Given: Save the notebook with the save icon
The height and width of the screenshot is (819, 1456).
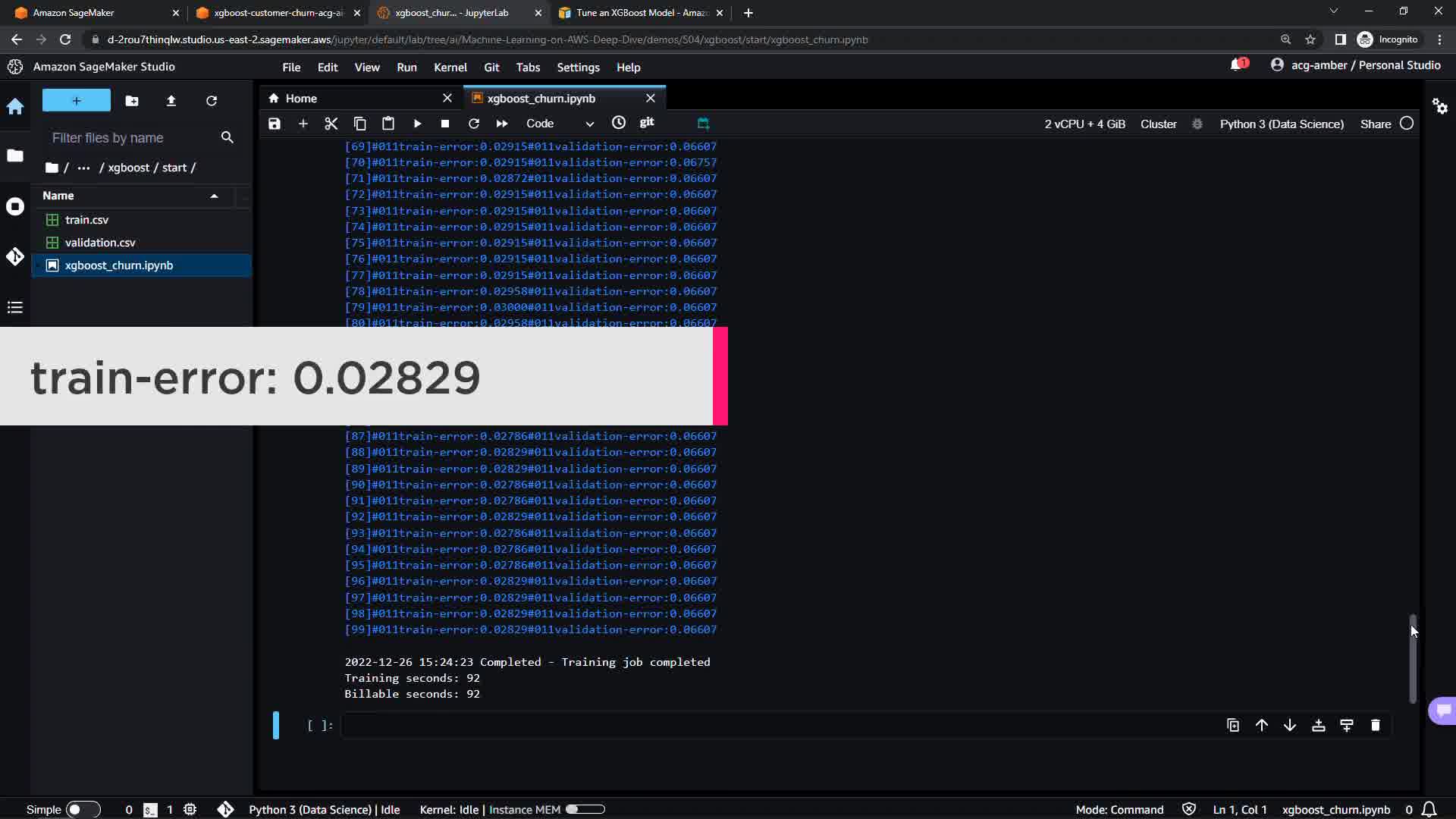Looking at the screenshot, I should point(275,124).
